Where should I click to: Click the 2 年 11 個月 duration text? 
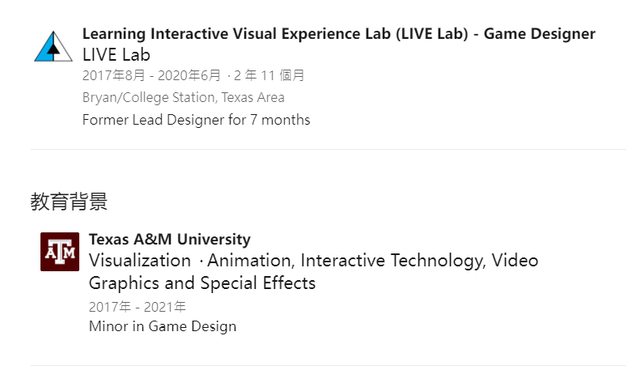[x=269, y=75]
